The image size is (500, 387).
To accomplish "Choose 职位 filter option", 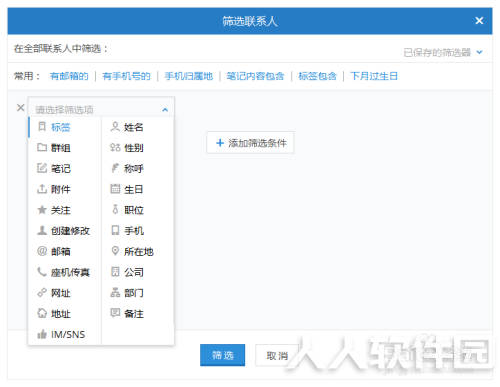I will tap(138, 210).
